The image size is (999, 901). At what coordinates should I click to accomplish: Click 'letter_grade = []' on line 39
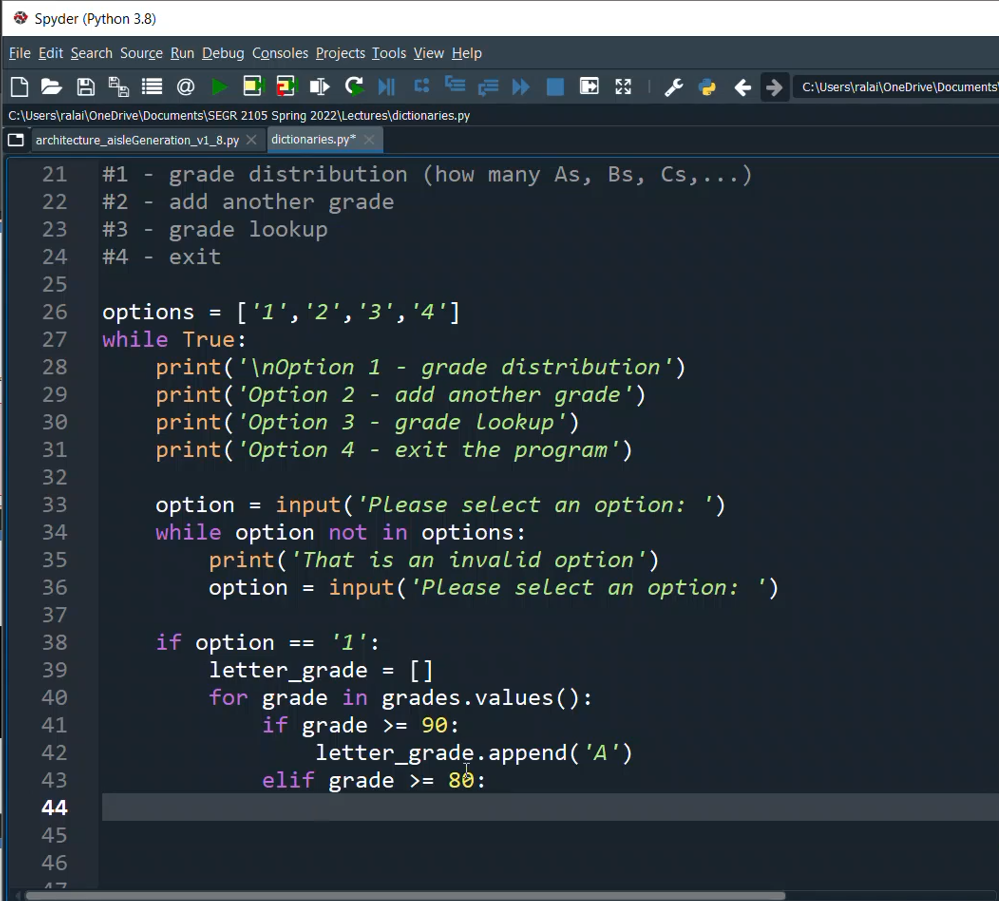321,670
